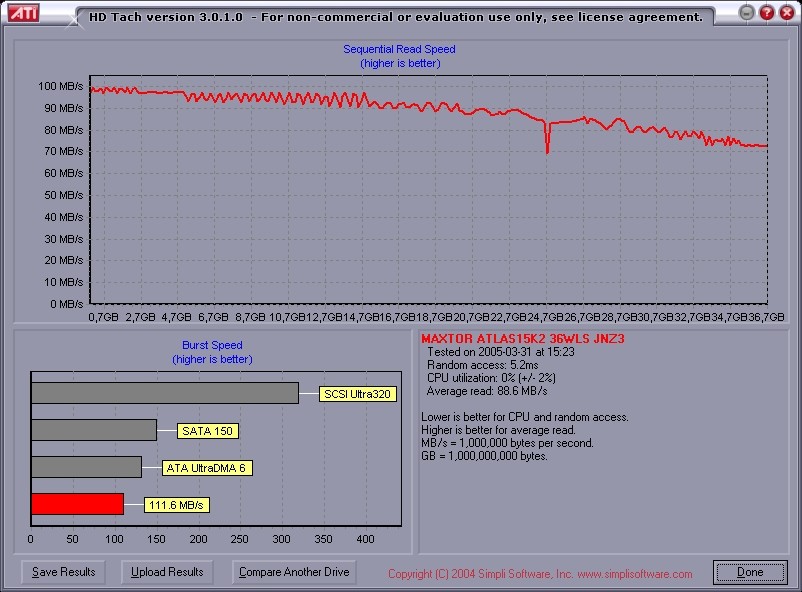Click the 0 MB/s axis label
This screenshot has height=592, width=802.
[x=66, y=304]
